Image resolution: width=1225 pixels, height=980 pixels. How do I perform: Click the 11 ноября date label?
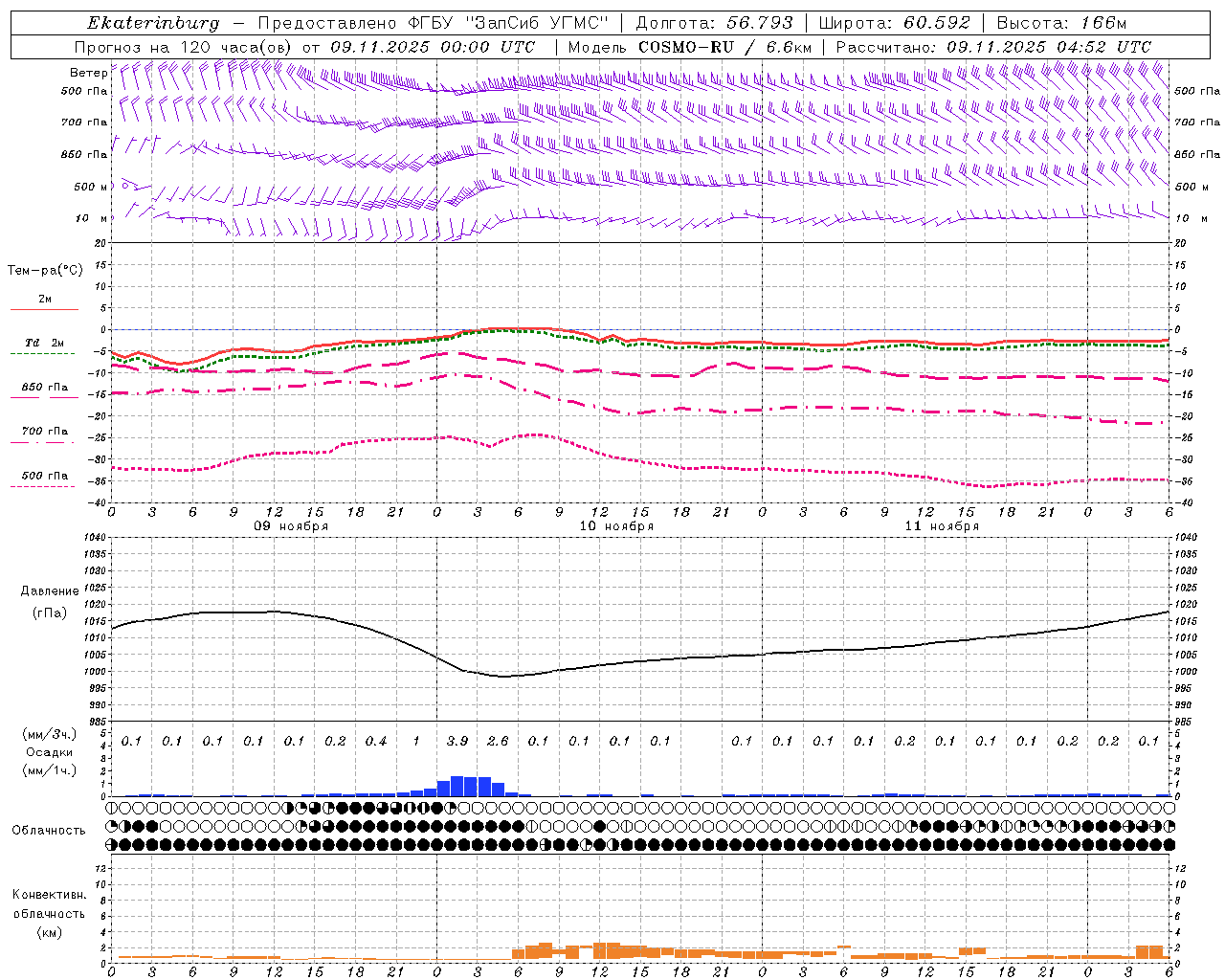(x=942, y=526)
